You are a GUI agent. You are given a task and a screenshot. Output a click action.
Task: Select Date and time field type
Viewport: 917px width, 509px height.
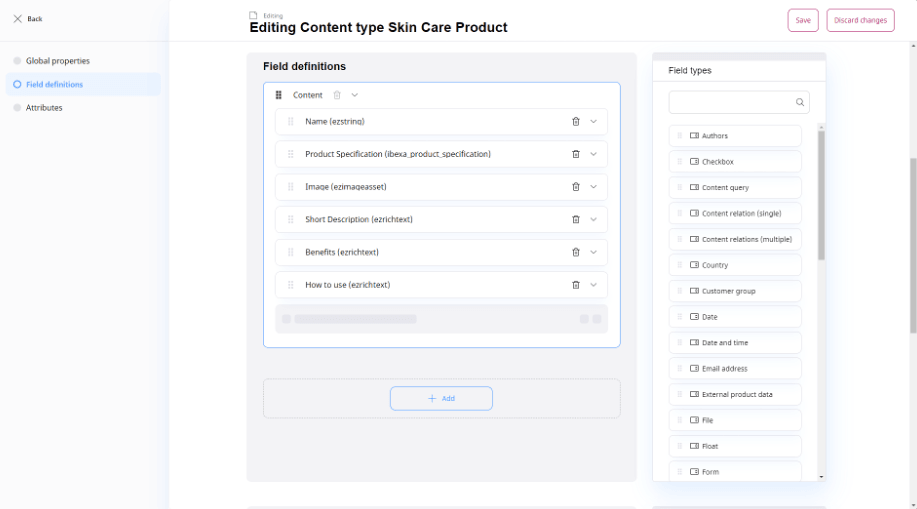pos(735,343)
